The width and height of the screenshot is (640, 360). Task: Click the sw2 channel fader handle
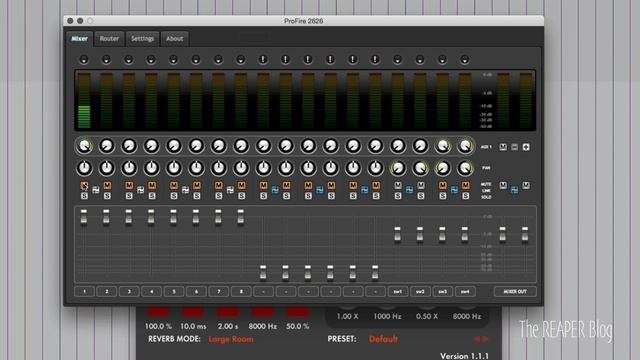pos(420,235)
